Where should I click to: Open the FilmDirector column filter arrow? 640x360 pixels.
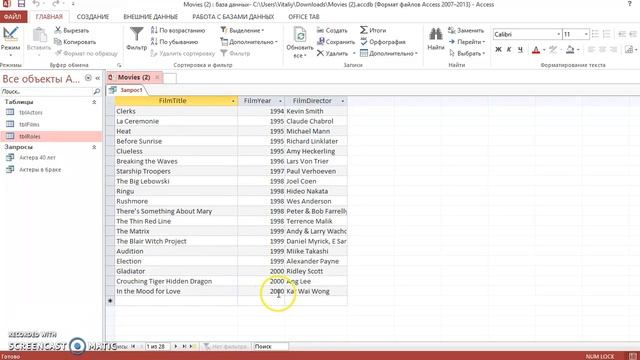pyautogui.click(x=342, y=101)
